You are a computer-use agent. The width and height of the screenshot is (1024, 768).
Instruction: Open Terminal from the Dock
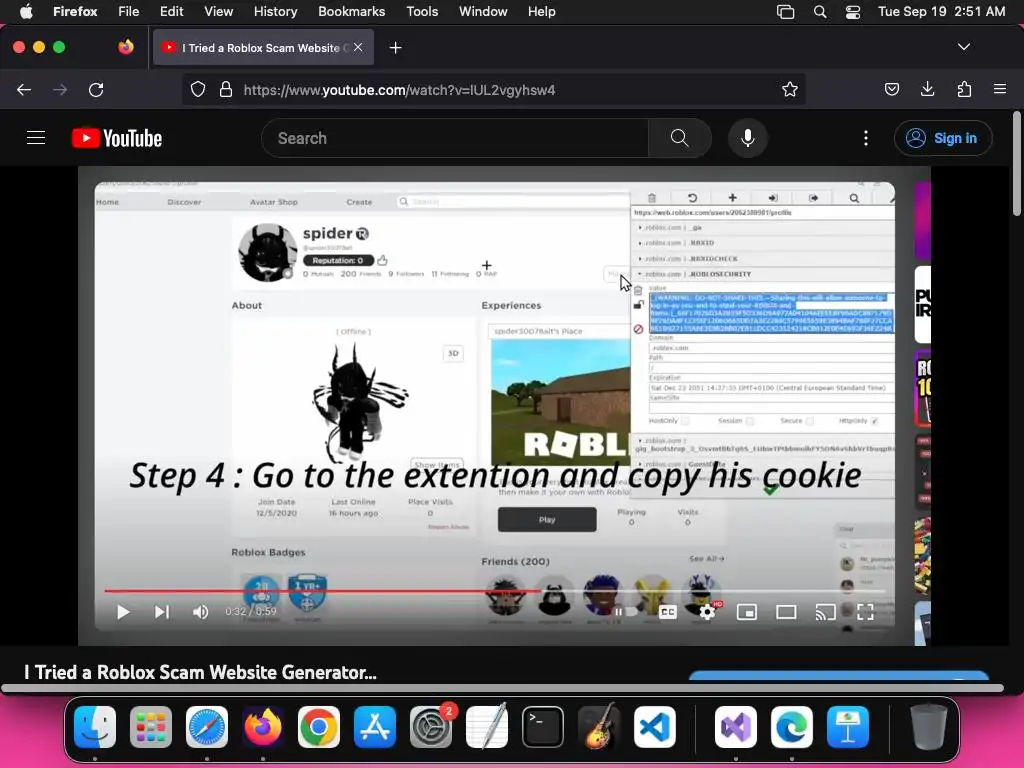pos(543,726)
